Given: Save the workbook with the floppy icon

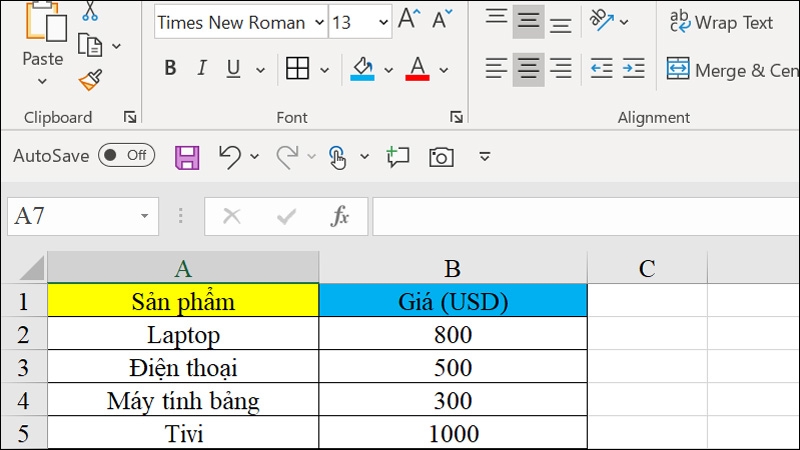Looking at the screenshot, I should (x=187, y=157).
